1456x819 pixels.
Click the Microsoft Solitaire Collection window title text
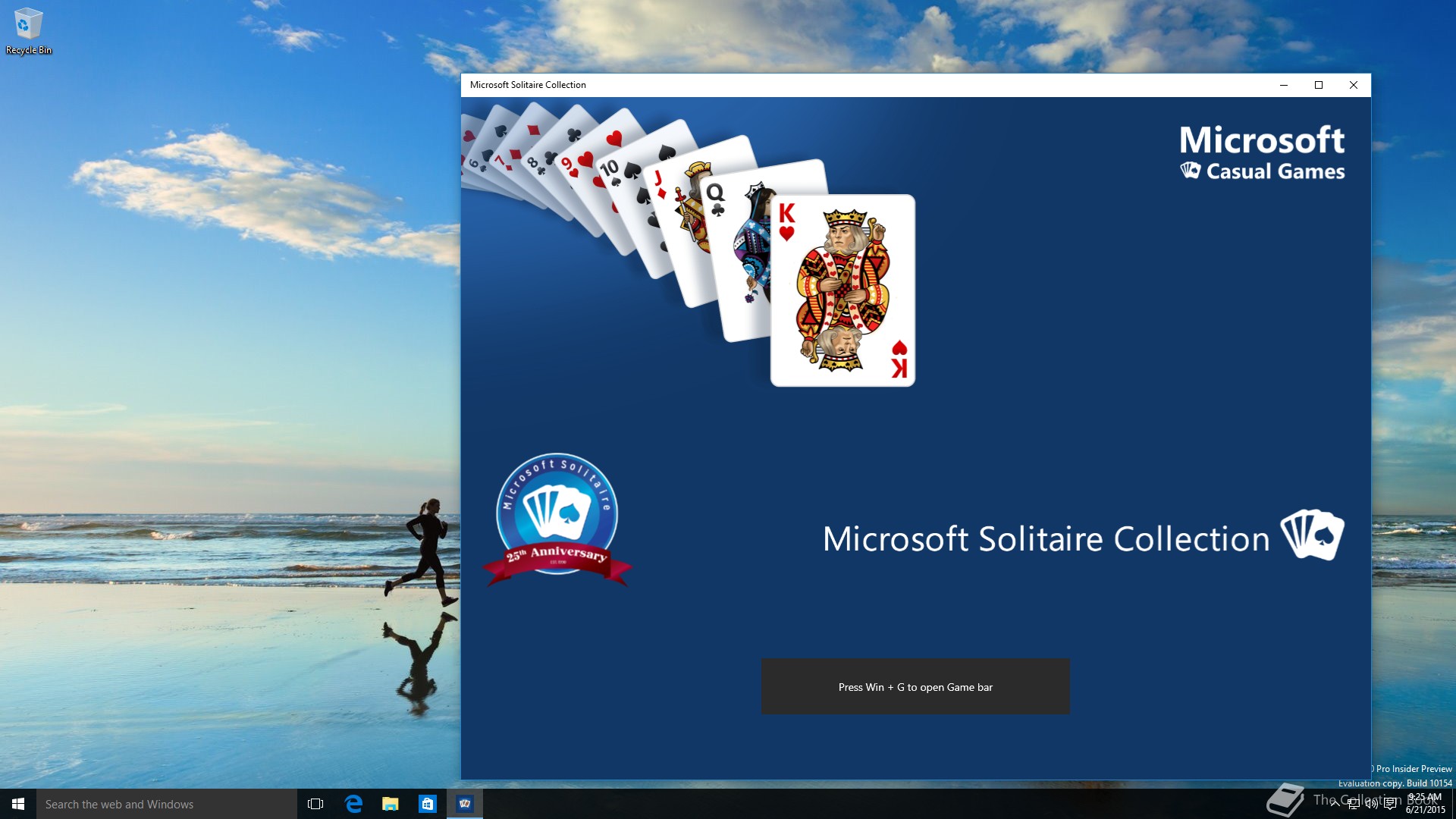pos(528,85)
